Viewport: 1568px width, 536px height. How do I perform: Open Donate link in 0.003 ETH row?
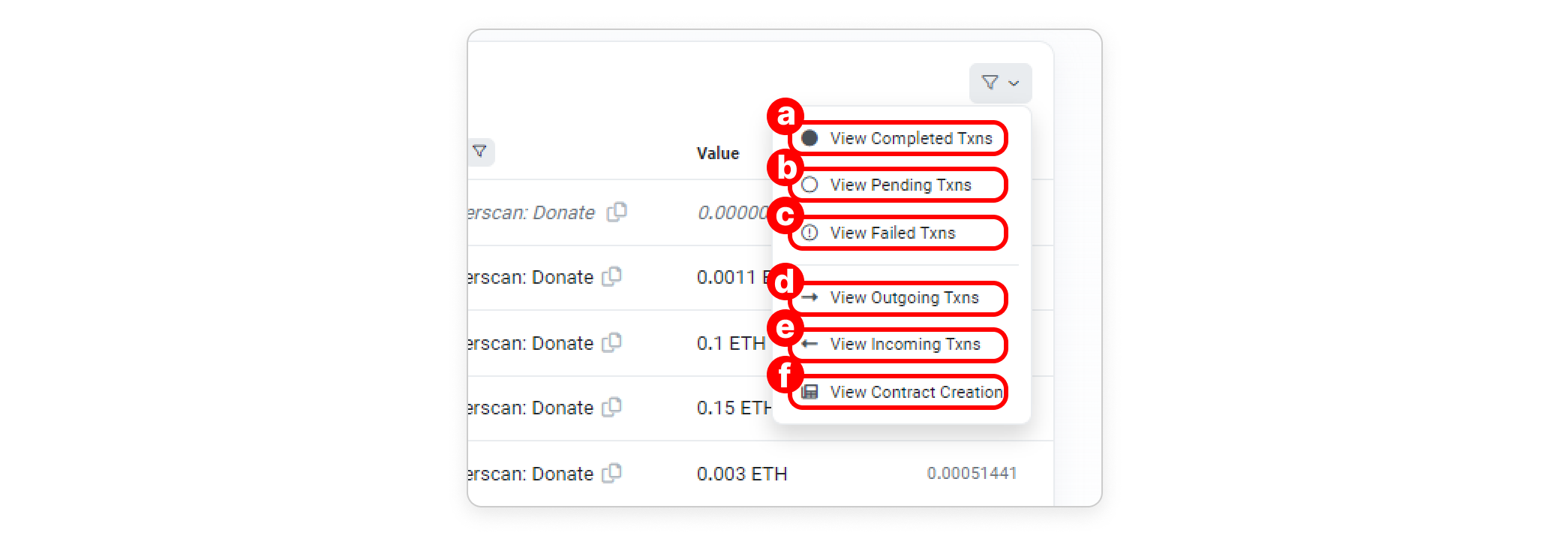(x=530, y=474)
